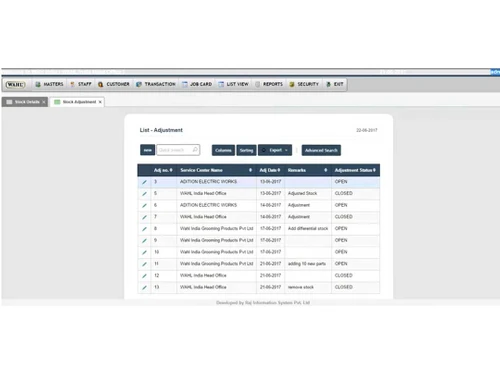500x375 pixels.
Task: Open the REPORTS menu
Action: coord(269,84)
